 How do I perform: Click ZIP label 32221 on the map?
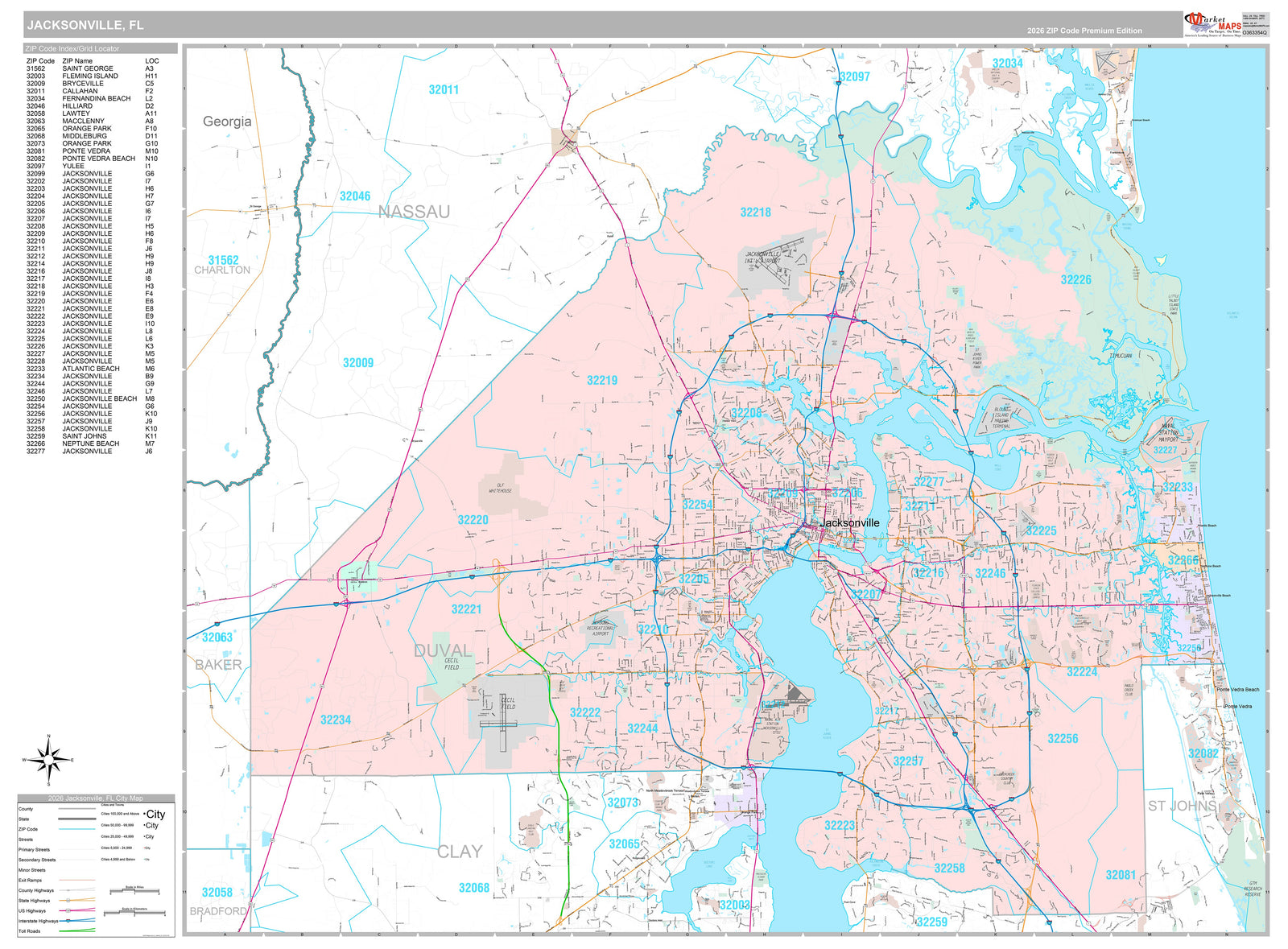pos(466,609)
